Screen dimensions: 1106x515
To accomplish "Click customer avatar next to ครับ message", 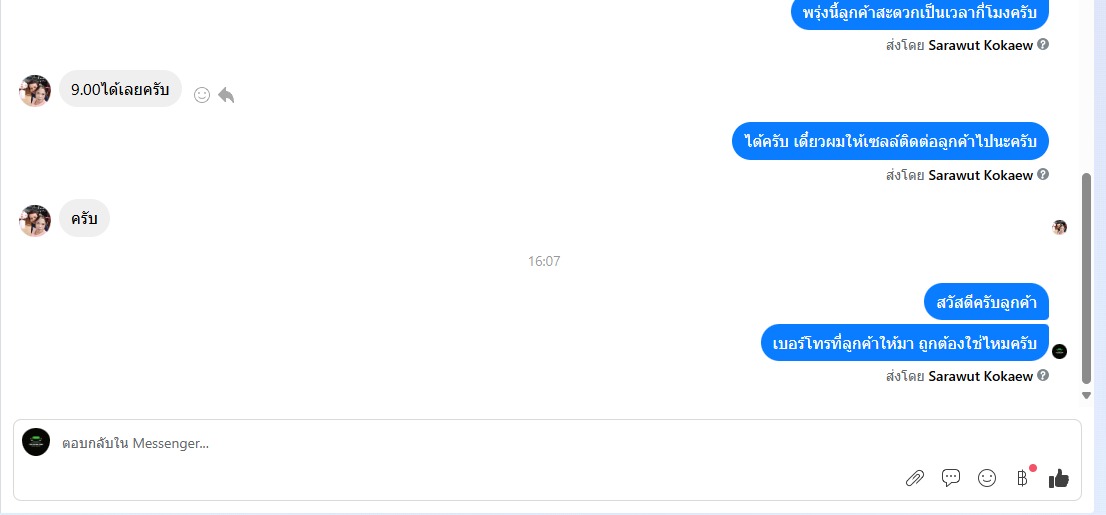I will point(35,221).
